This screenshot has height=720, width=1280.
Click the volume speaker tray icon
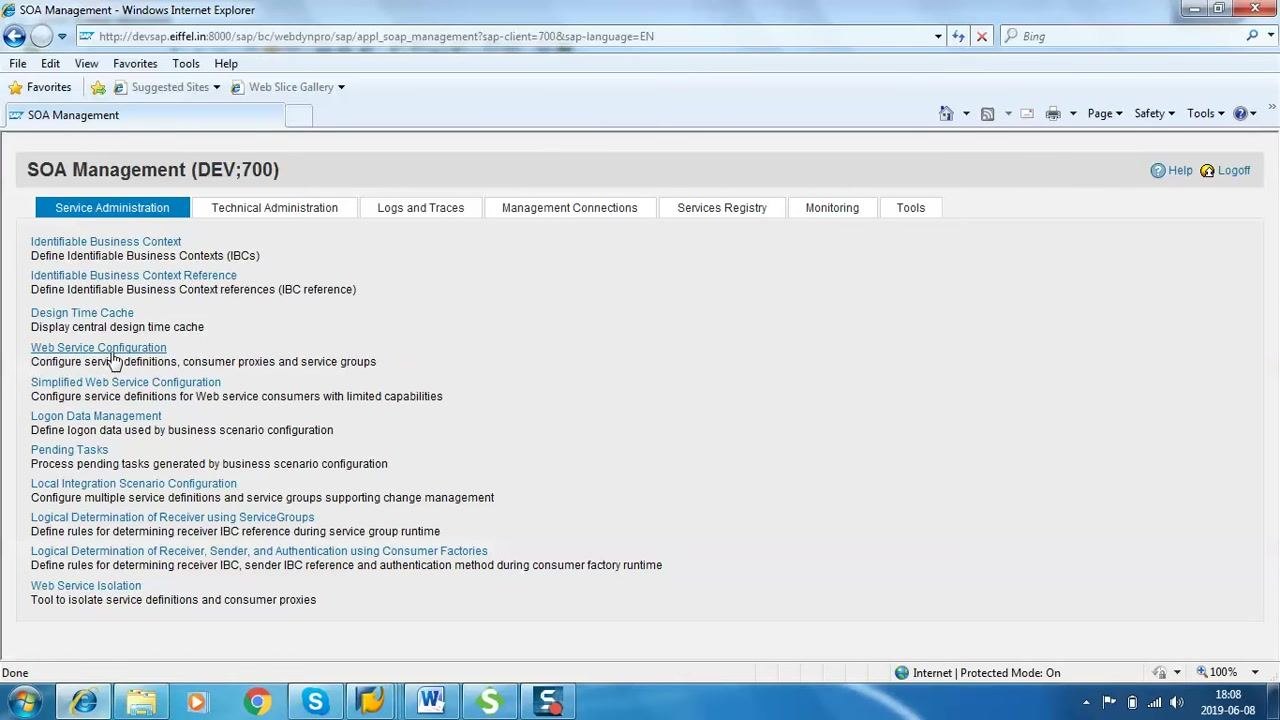[1177, 702]
